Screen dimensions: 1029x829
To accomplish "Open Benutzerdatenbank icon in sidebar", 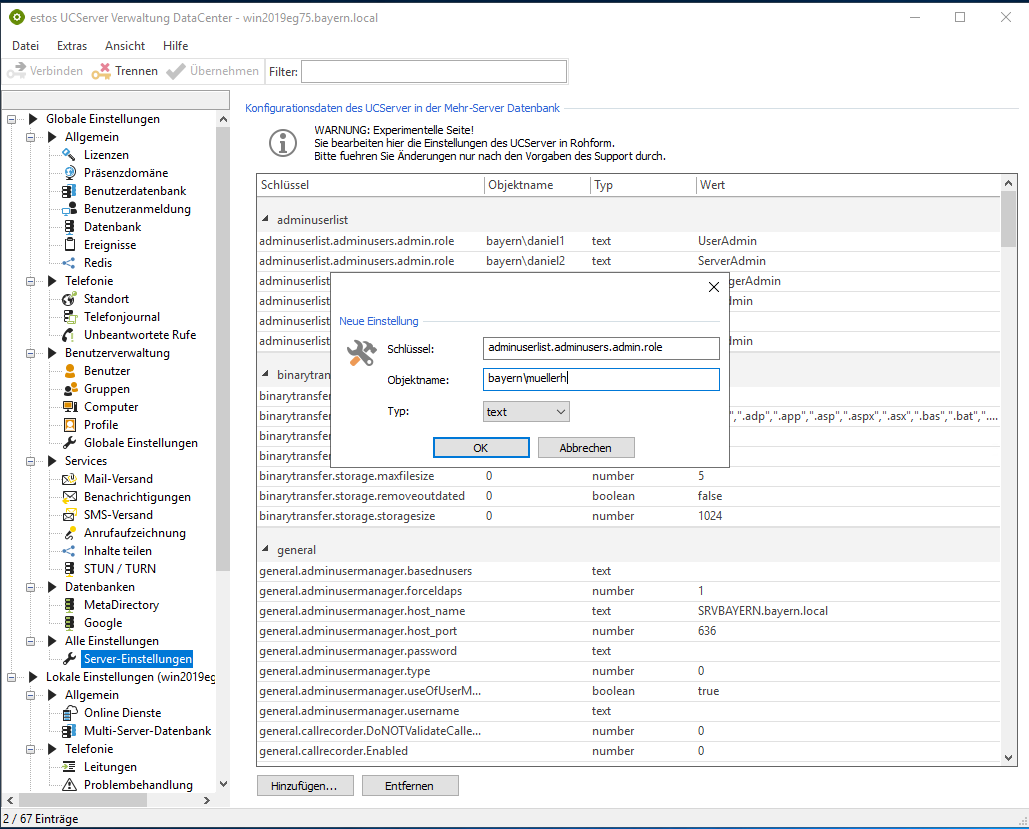I will pyautogui.click(x=69, y=191).
